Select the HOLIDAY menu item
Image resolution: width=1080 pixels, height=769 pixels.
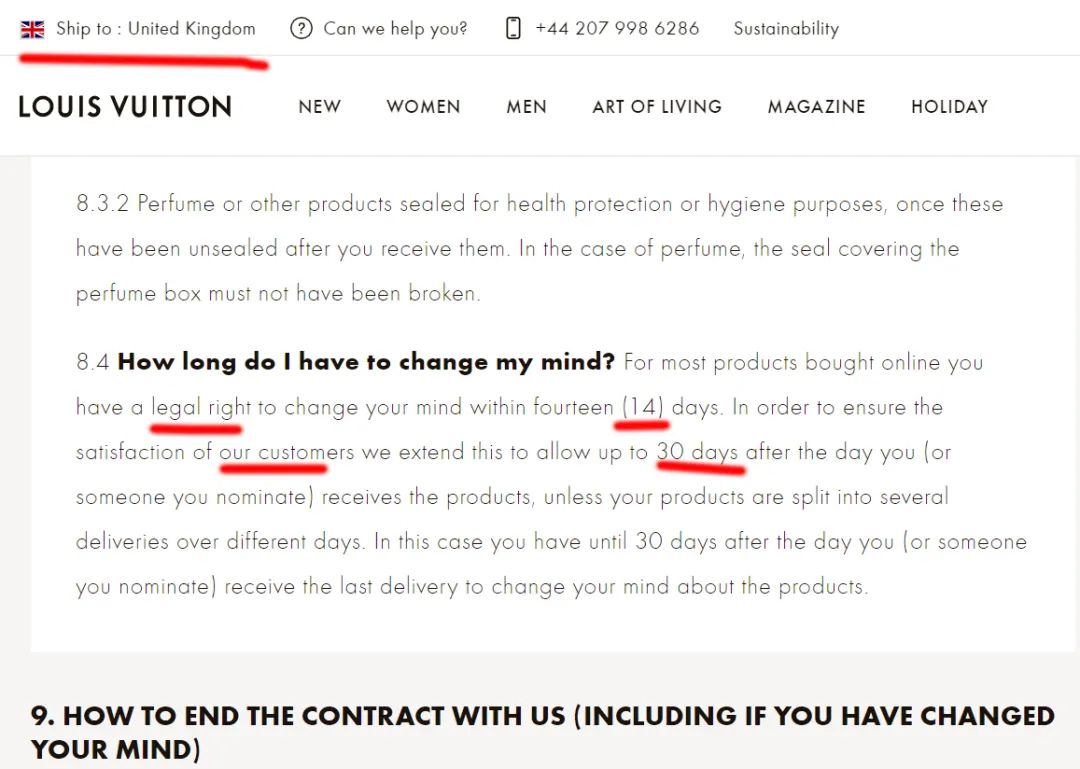pyautogui.click(x=949, y=107)
